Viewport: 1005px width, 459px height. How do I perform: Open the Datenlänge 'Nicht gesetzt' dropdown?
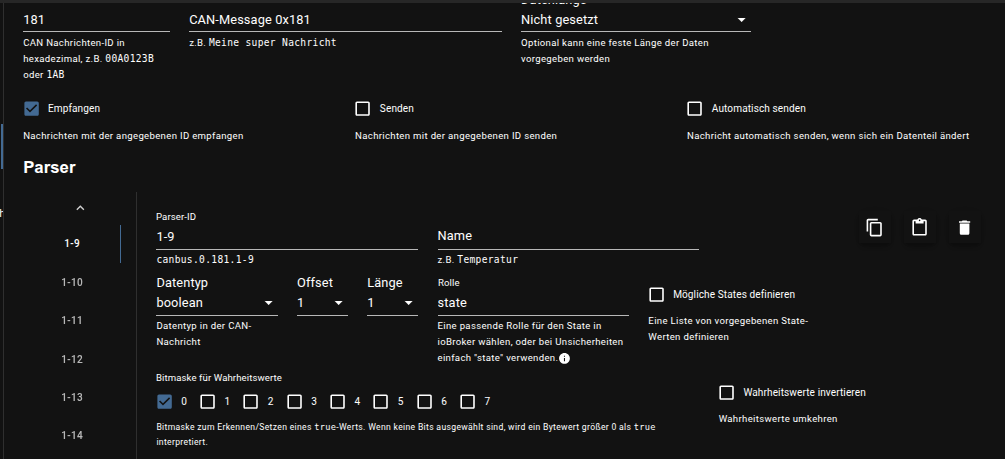635,19
